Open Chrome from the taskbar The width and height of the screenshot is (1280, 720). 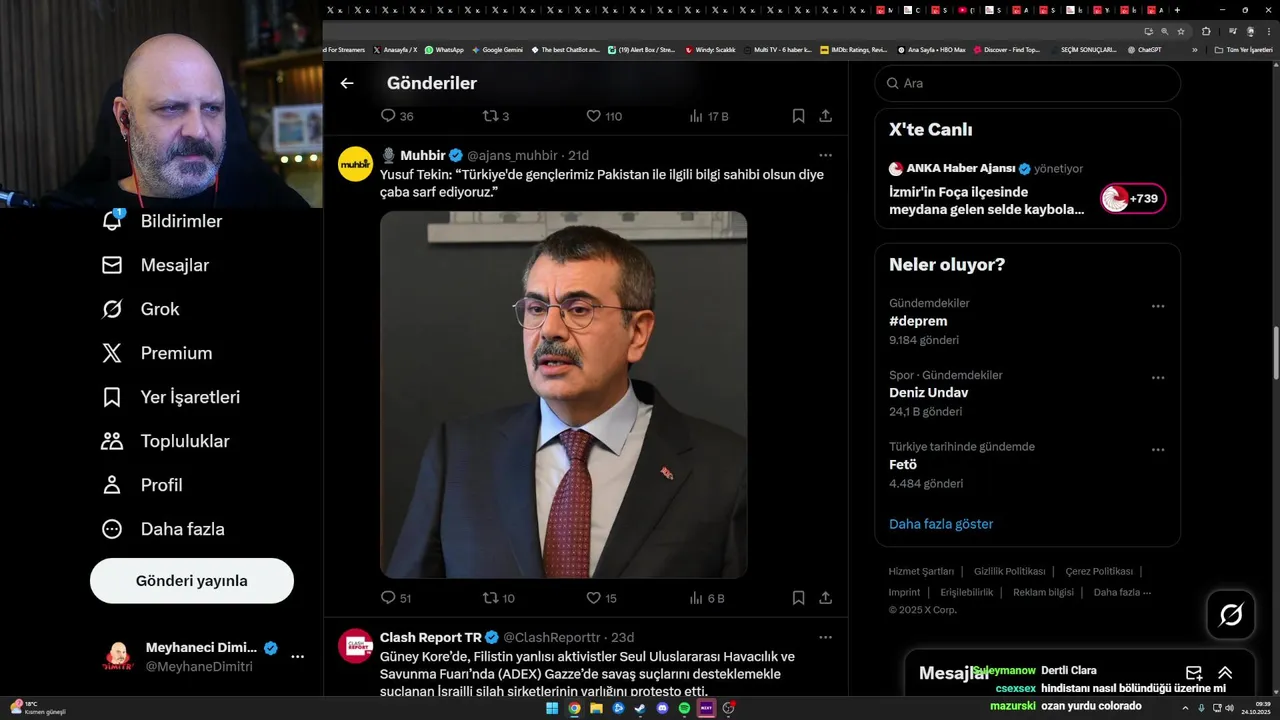pyautogui.click(x=575, y=708)
